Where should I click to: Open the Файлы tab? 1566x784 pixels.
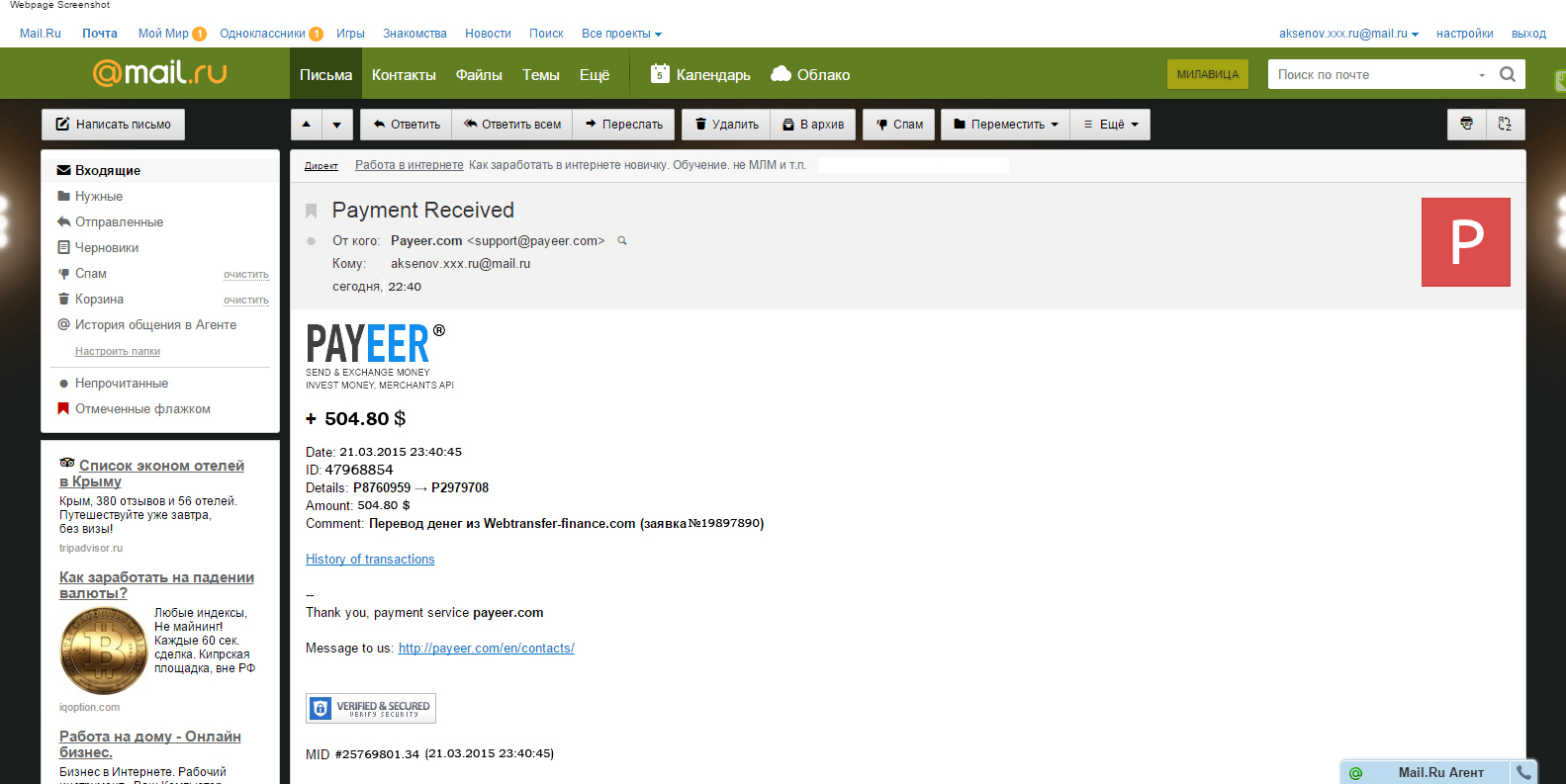pyautogui.click(x=479, y=75)
